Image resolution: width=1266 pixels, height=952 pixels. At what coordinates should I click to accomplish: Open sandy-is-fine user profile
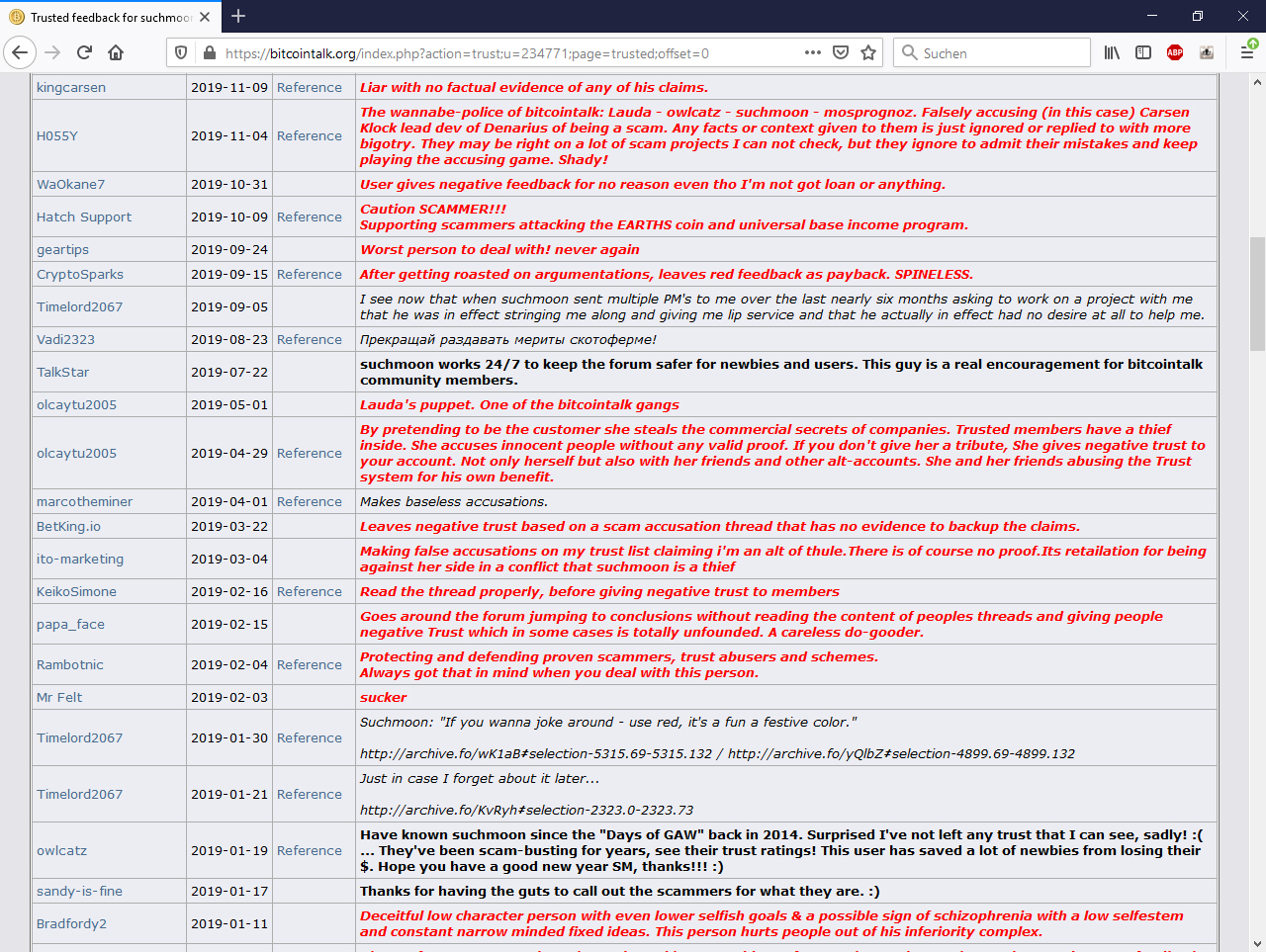(79, 891)
